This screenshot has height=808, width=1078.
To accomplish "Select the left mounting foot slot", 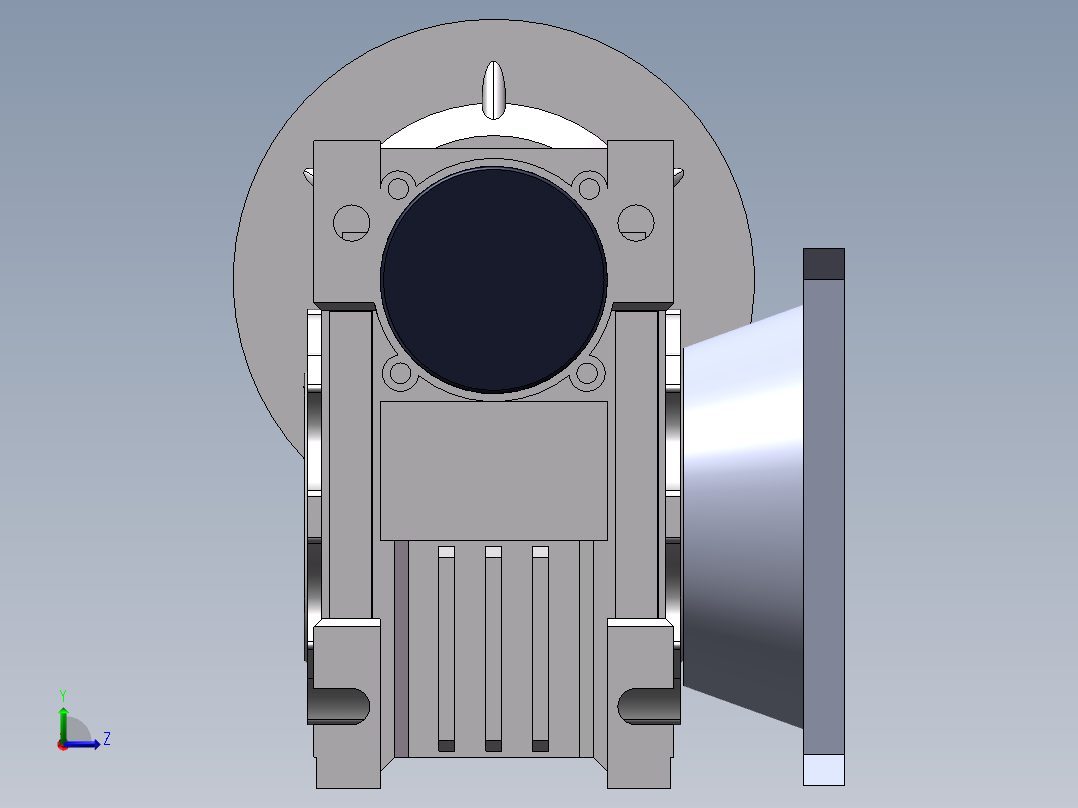I will point(342,705).
